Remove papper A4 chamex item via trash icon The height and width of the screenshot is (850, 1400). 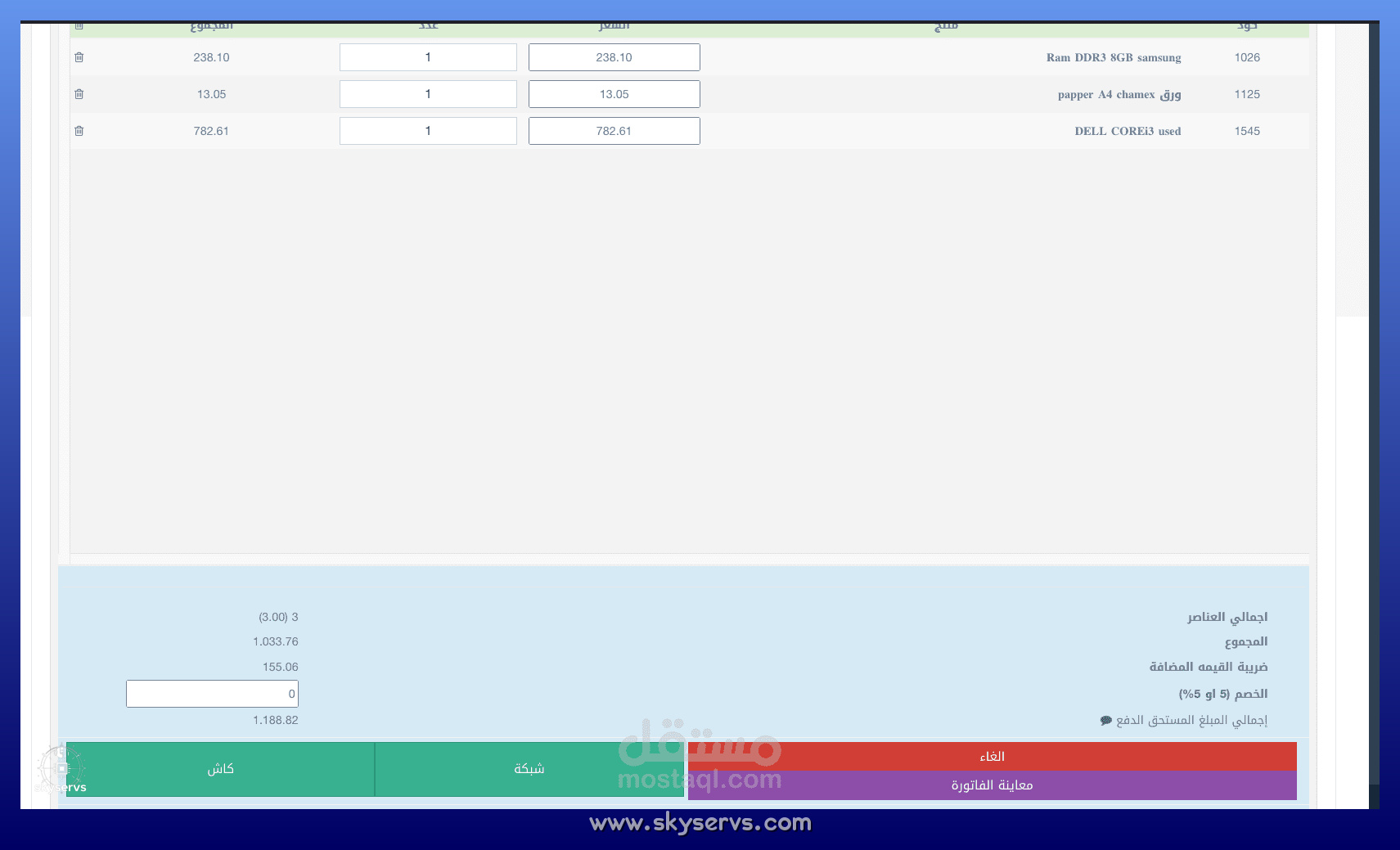click(79, 94)
